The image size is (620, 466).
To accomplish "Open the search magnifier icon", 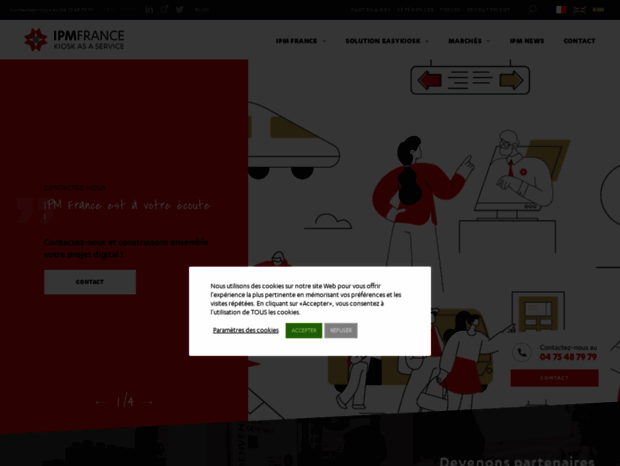I will (532, 9).
